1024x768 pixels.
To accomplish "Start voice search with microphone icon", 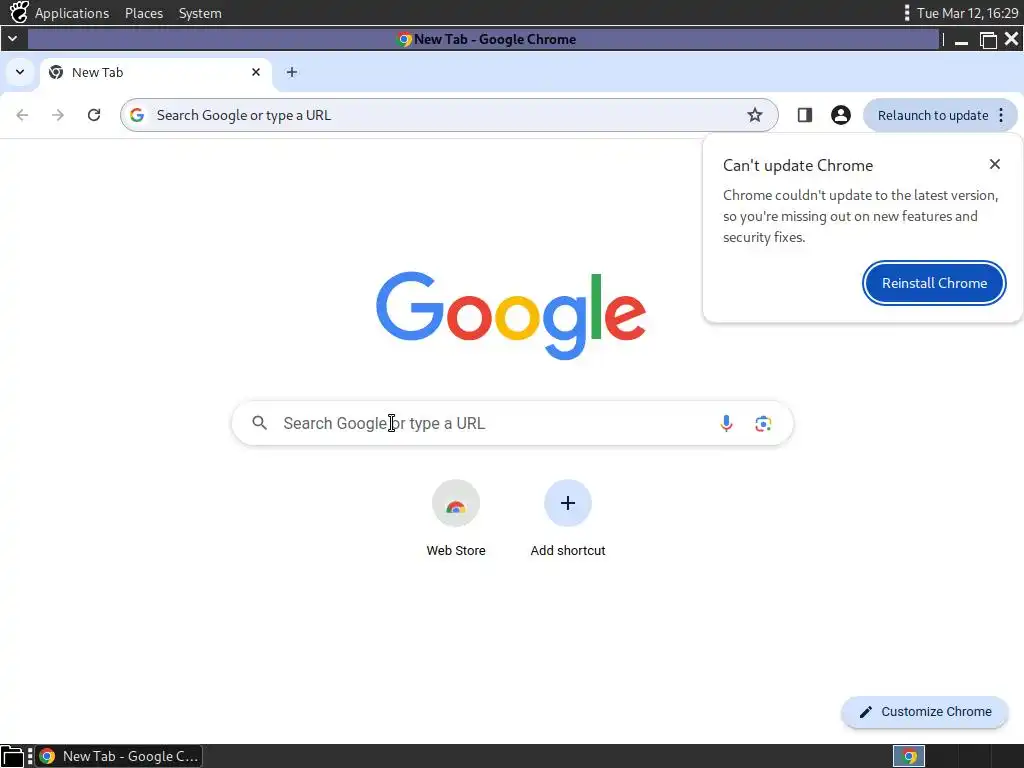I will pos(726,423).
